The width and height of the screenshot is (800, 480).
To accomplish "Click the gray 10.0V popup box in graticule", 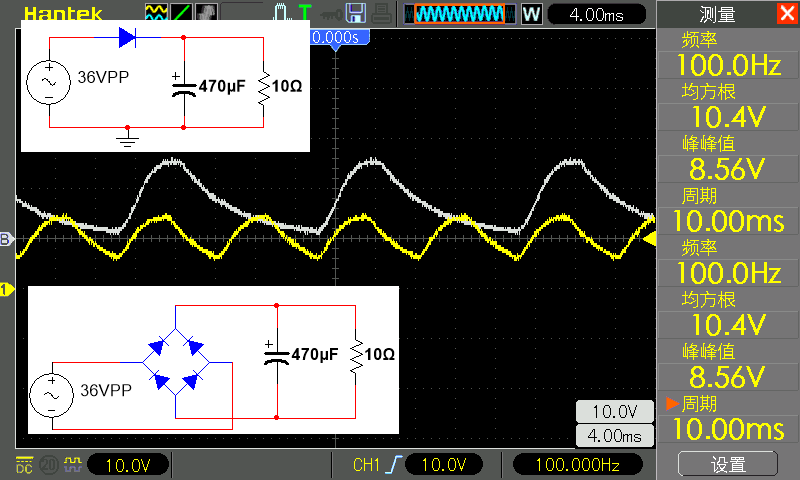I will [614, 411].
